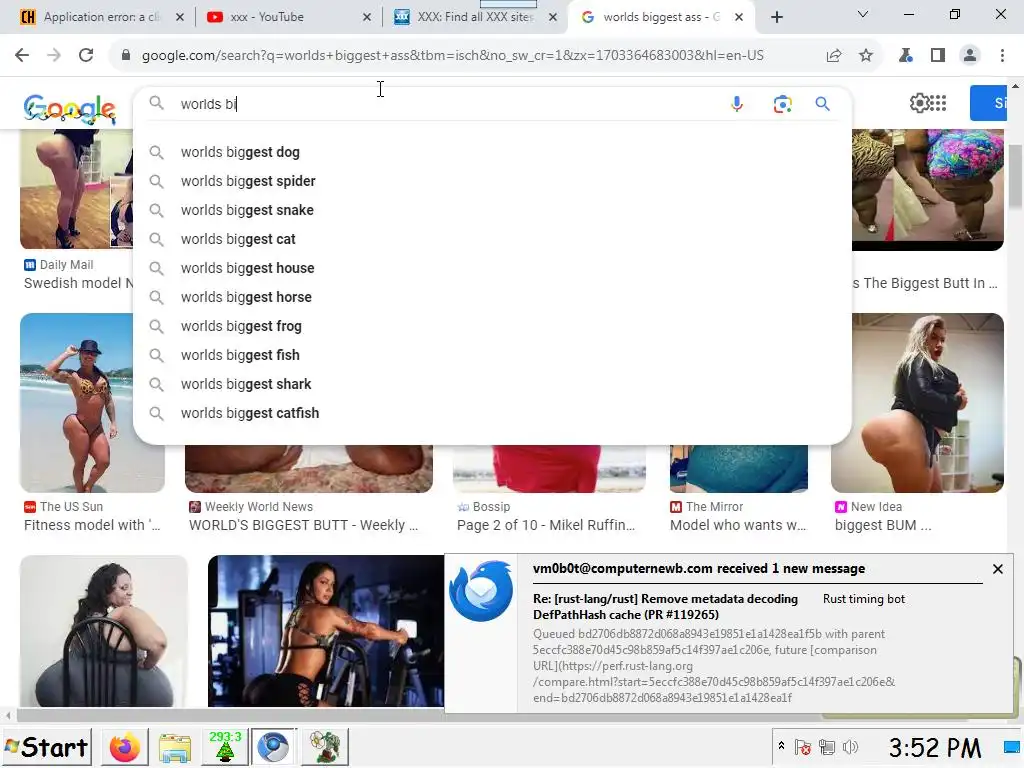Bookmark this page with the star icon

[866, 56]
